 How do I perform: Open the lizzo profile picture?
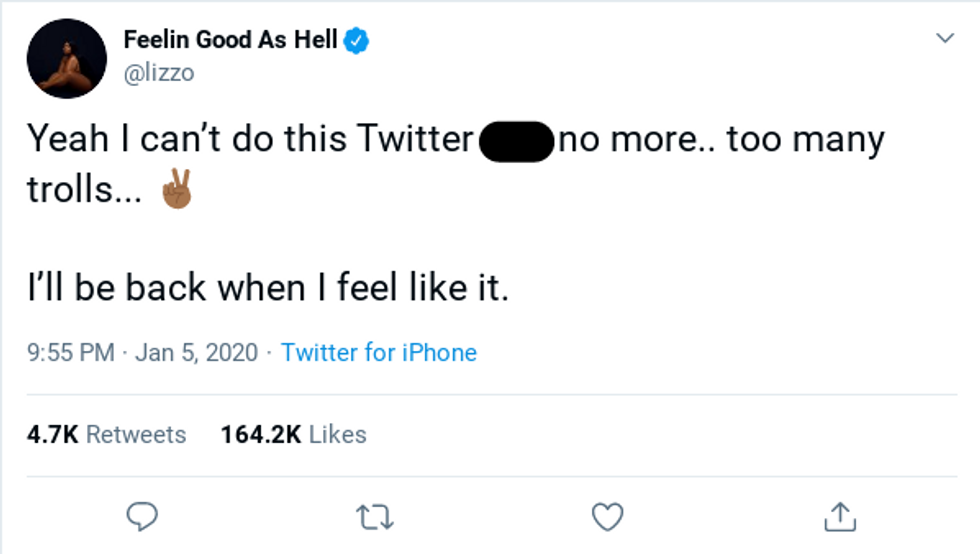pyautogui.click(x=67, y=58)
